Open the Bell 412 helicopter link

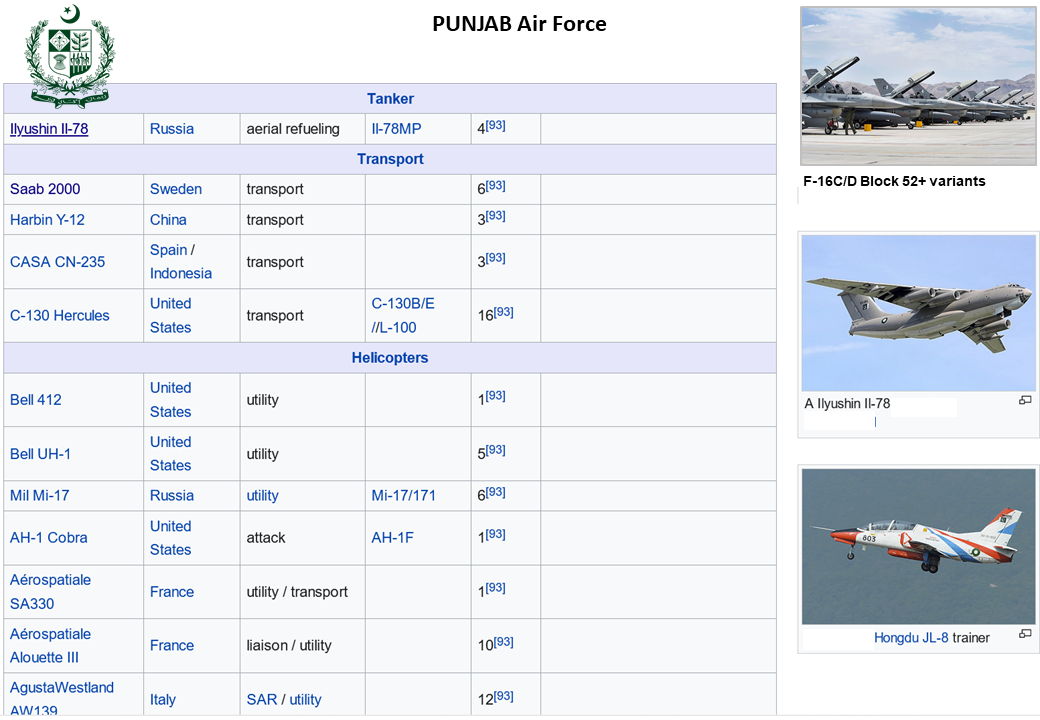click(36, 400)
